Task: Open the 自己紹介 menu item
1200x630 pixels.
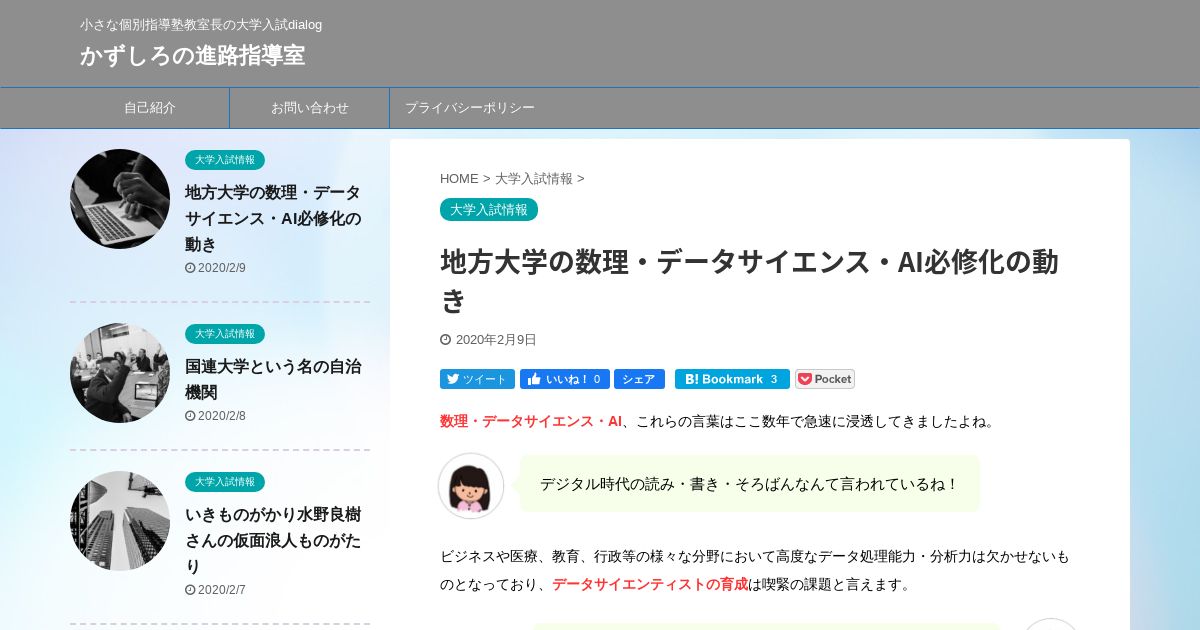Action: coord(150,108)
